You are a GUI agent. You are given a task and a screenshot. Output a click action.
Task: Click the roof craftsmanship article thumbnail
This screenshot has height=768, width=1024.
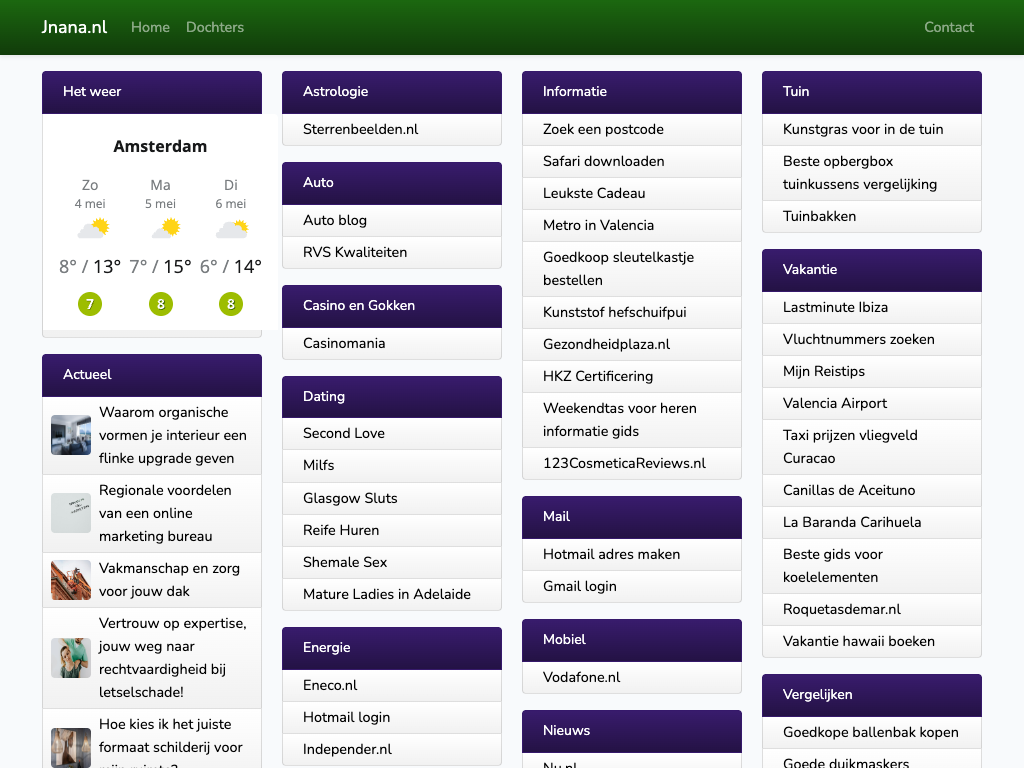71,580
